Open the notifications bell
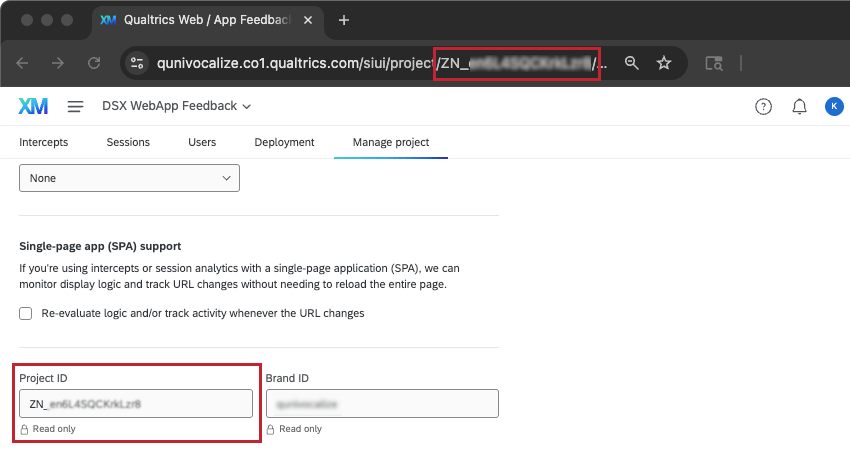The width and height of the screenshot is (850, 451). pos(799,106)
